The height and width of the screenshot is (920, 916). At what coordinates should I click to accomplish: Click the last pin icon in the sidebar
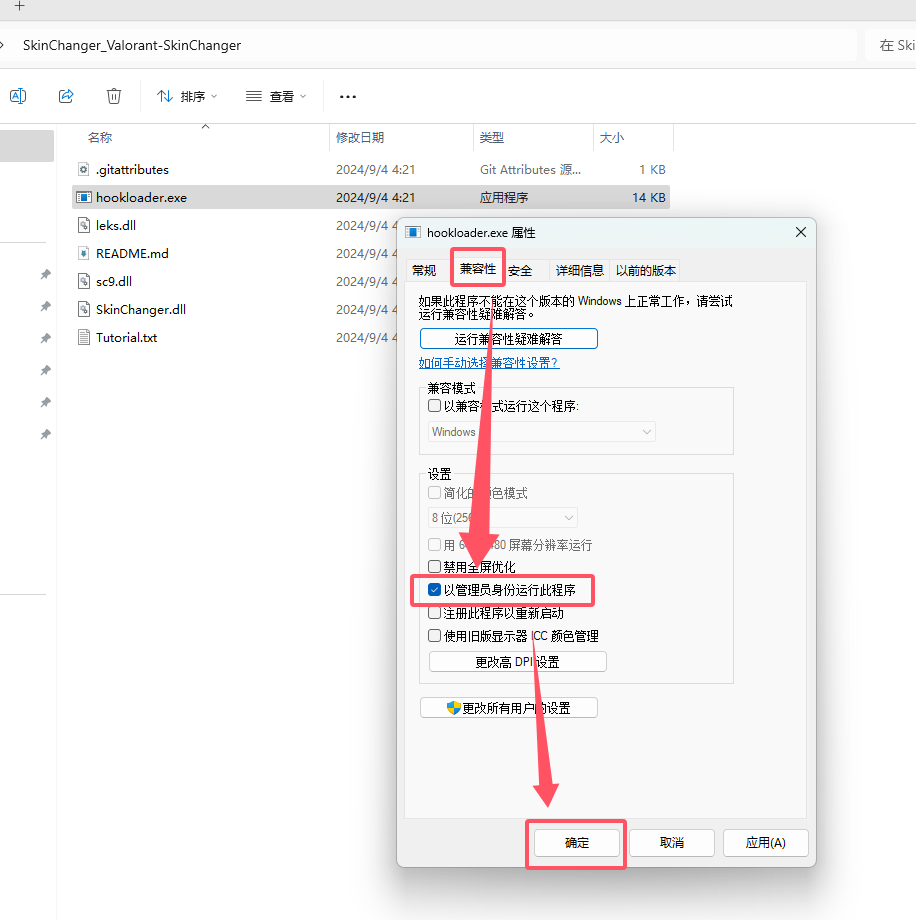point(45,434)
